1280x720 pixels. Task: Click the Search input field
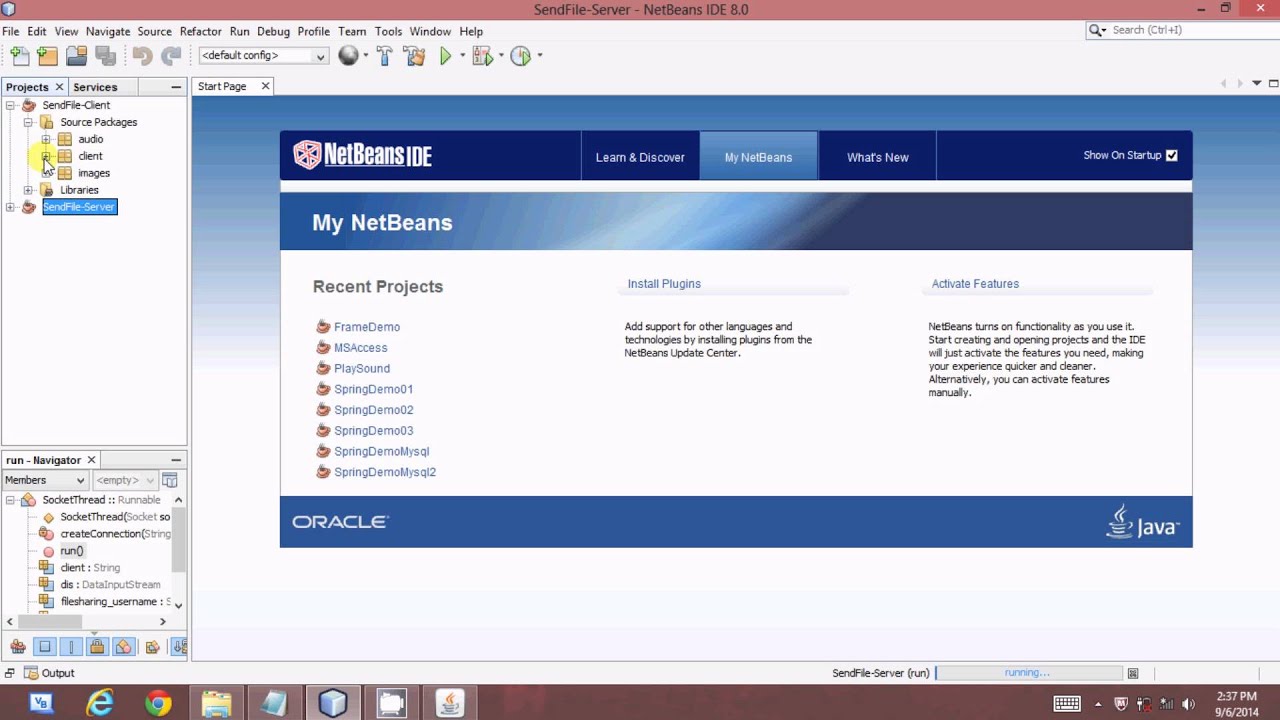tap(1191, 30)
